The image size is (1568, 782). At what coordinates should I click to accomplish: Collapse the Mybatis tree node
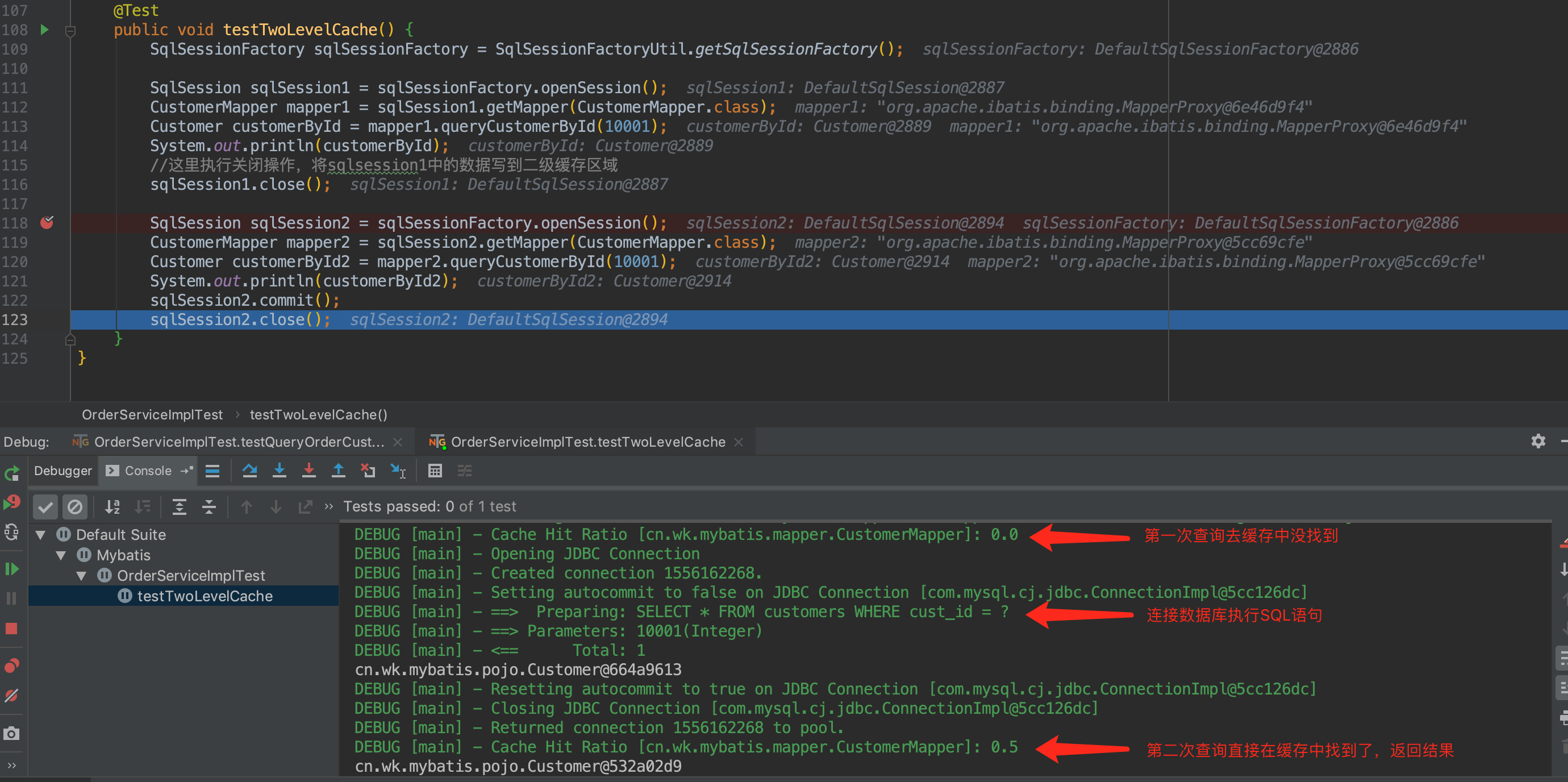(x=61, y=555)
